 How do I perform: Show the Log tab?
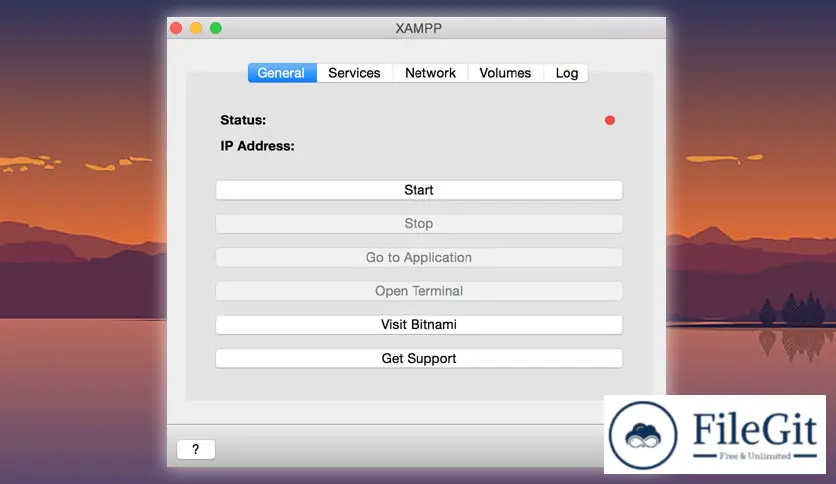(x=566, y=73)
